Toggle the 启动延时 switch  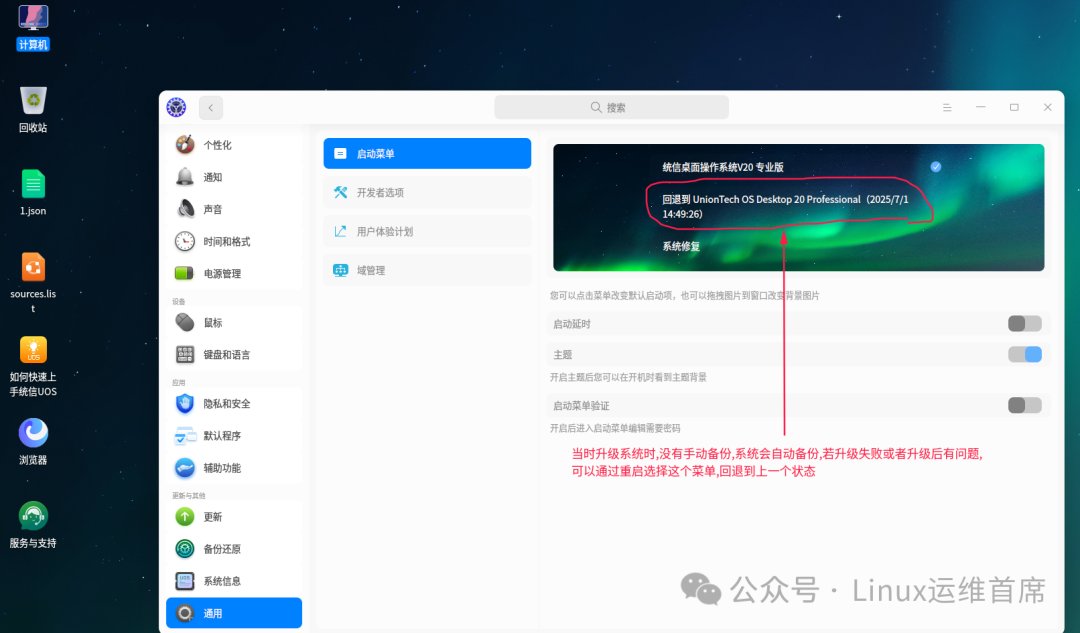pyautogui.click(x=1024, y=324)
